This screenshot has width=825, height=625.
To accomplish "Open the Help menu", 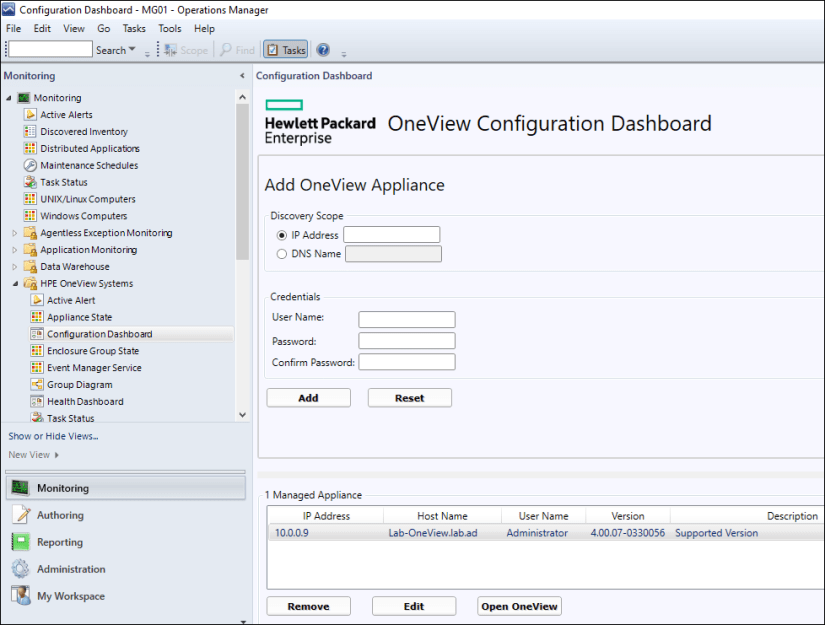I will (204, 28).
